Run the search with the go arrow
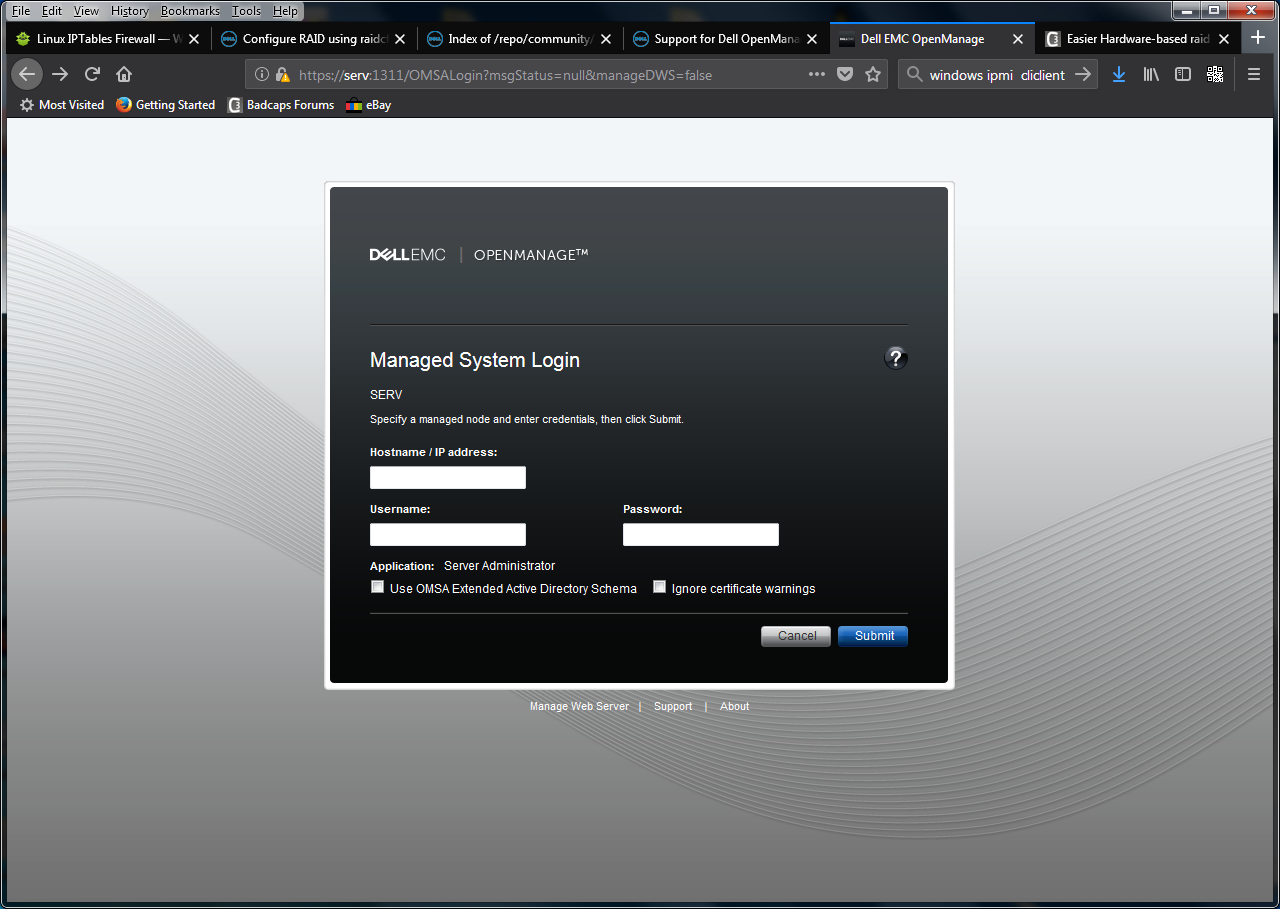 click(x=1083, y=74)
